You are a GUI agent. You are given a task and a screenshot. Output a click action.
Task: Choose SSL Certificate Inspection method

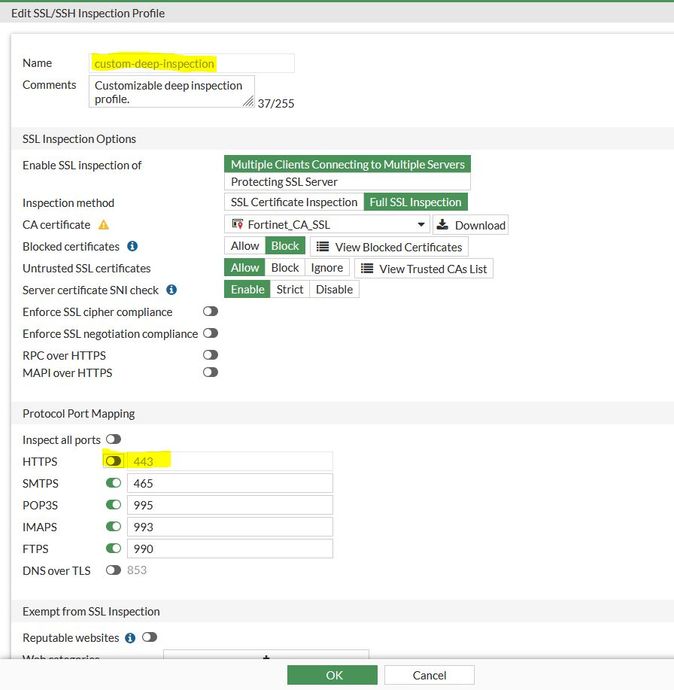click(294, 202)
